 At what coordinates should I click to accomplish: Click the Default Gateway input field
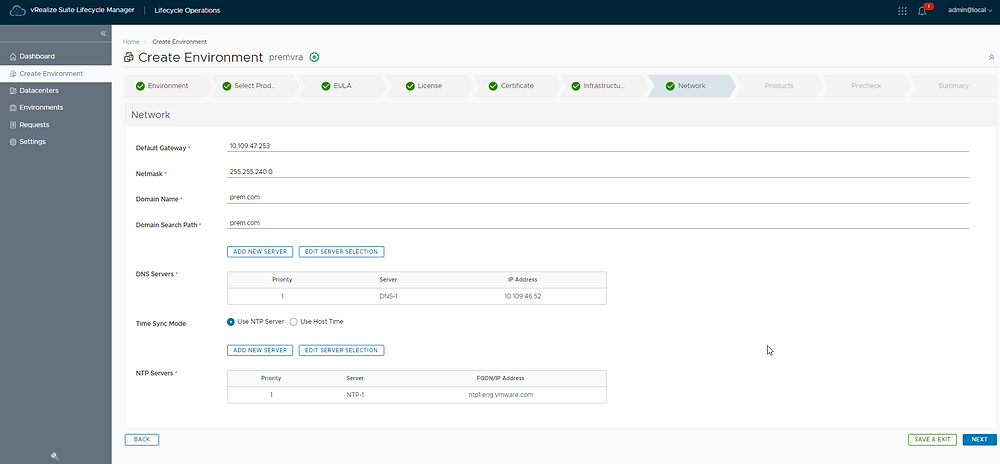pyautogui.click(x=598, y=146)
